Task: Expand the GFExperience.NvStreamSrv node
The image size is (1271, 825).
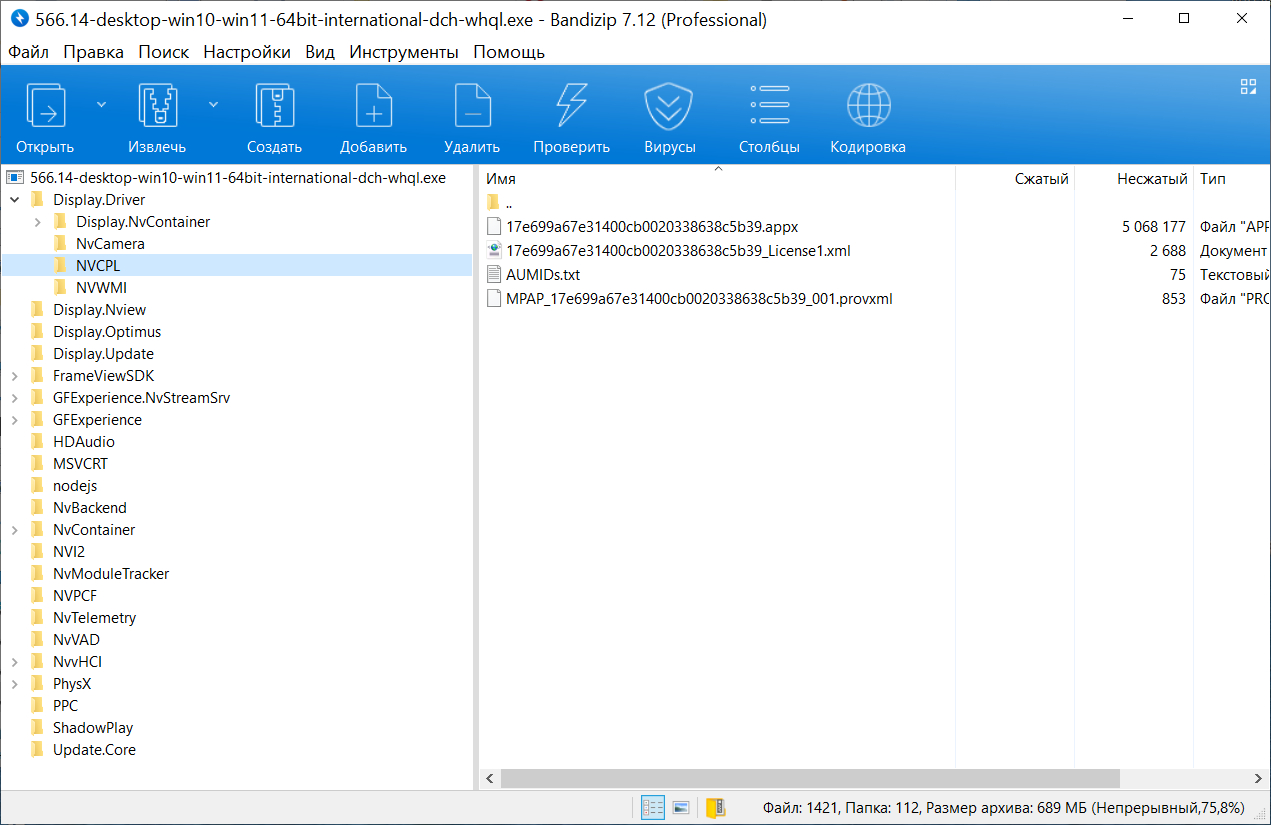Action: [x=14, y=398]
